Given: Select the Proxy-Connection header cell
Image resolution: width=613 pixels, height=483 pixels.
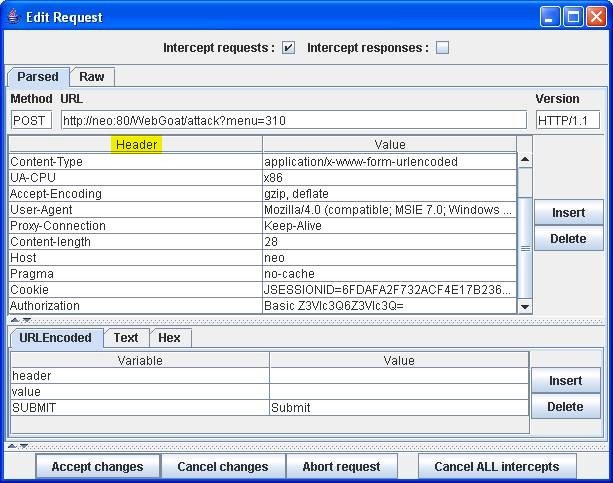Looking at the screenshot, I should pos(135,226).
